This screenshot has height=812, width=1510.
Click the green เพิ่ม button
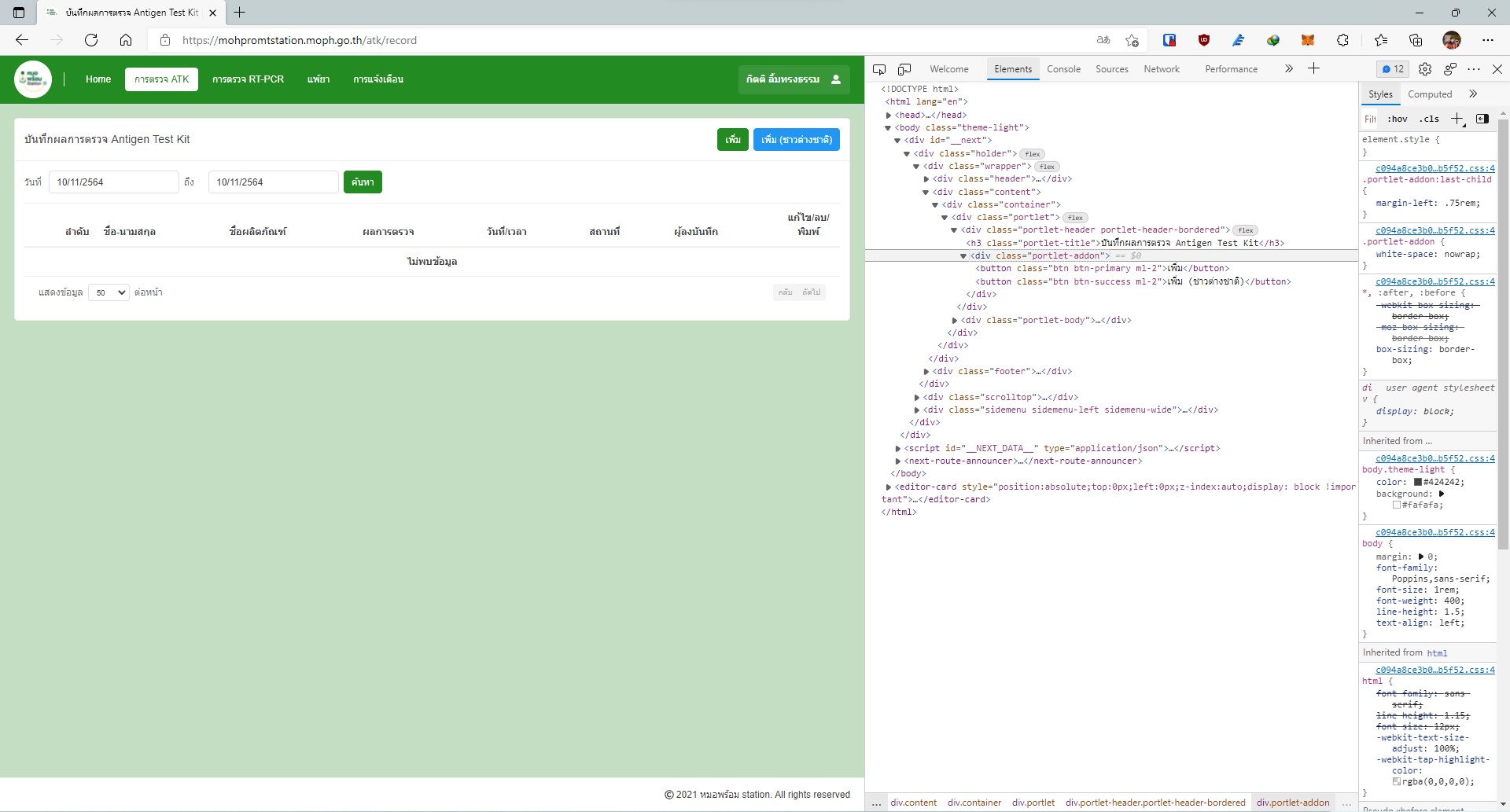coord(732,140)
